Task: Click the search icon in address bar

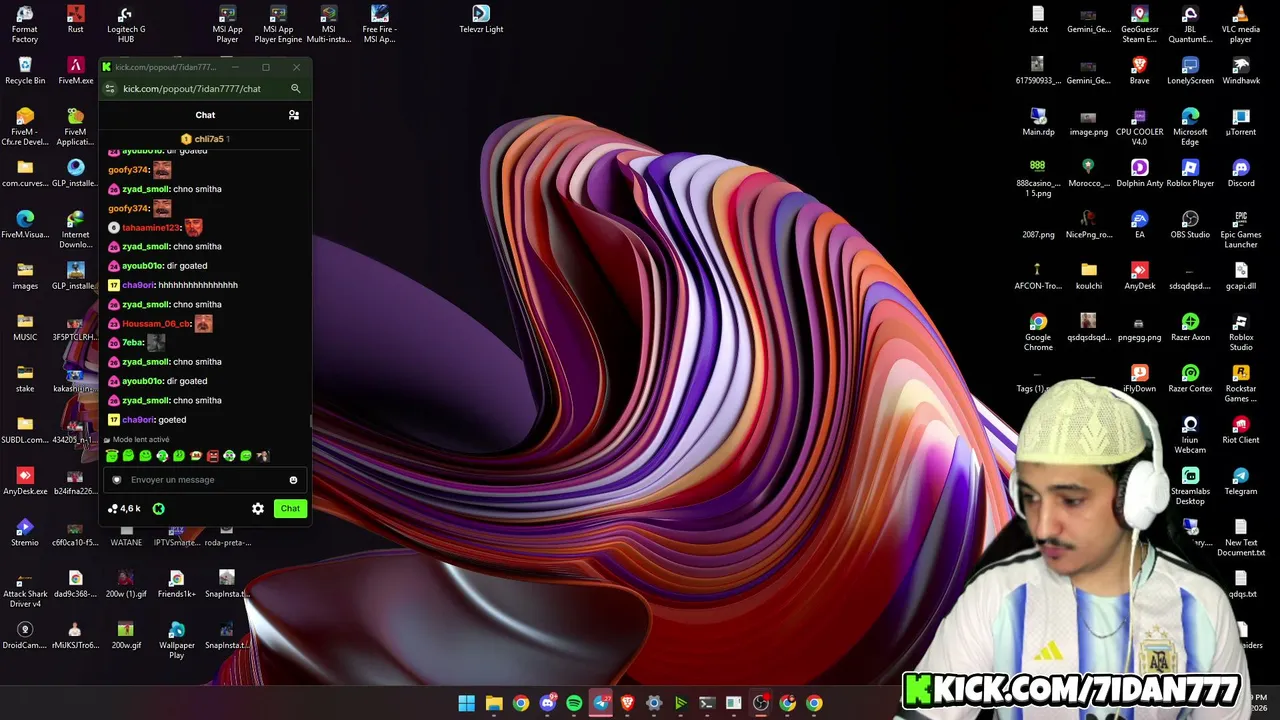Action: click(295, 89)
